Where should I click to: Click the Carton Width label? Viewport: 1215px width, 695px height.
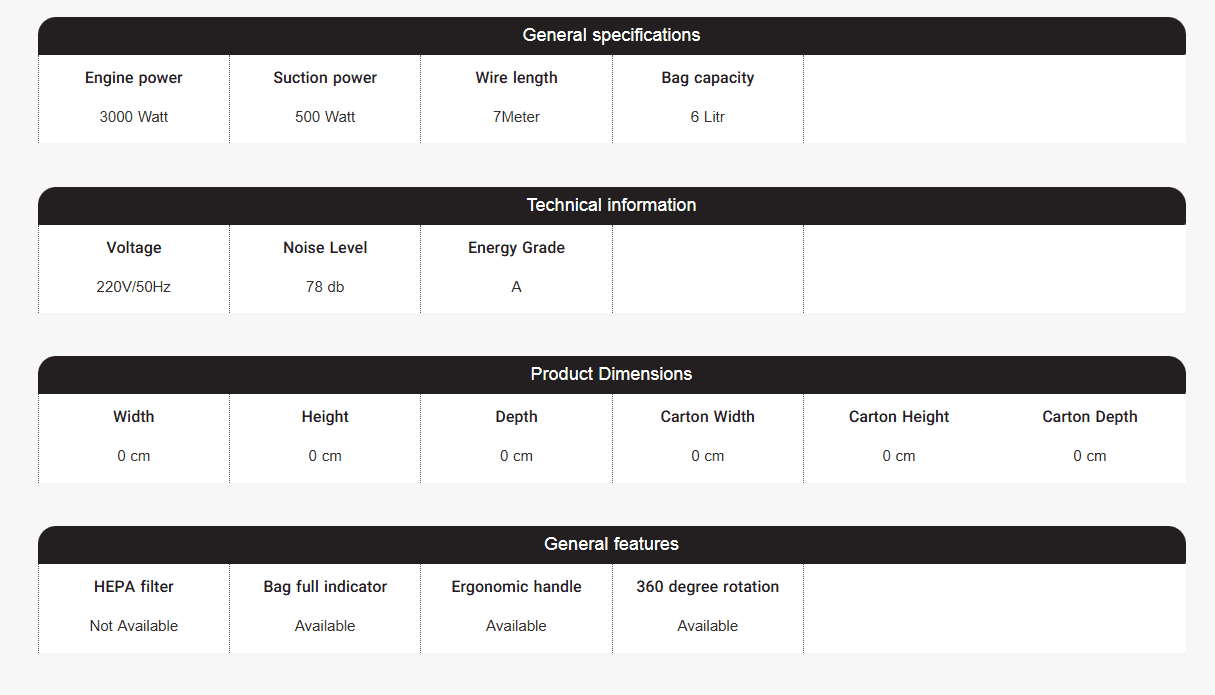point(708,417)
